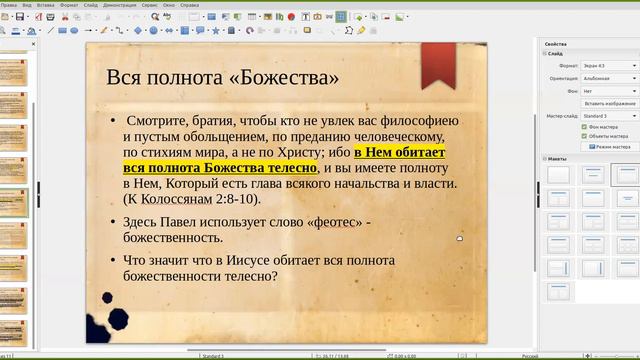Select the currently highlighted slide thumbnail
Viewport: 640px width, 360px height.
[x=13, y=203]
